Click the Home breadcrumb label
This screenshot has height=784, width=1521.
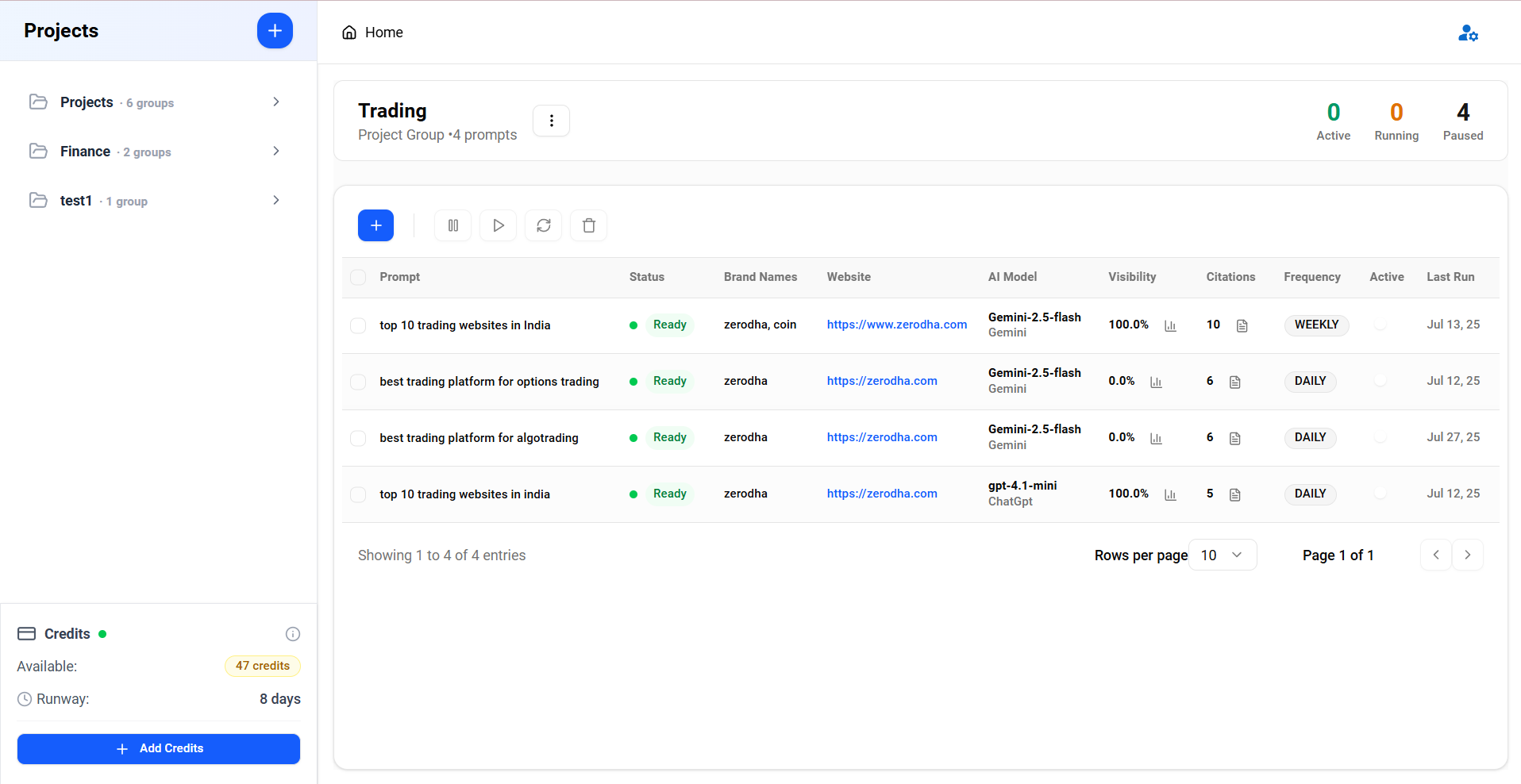[x=384, y=33]
